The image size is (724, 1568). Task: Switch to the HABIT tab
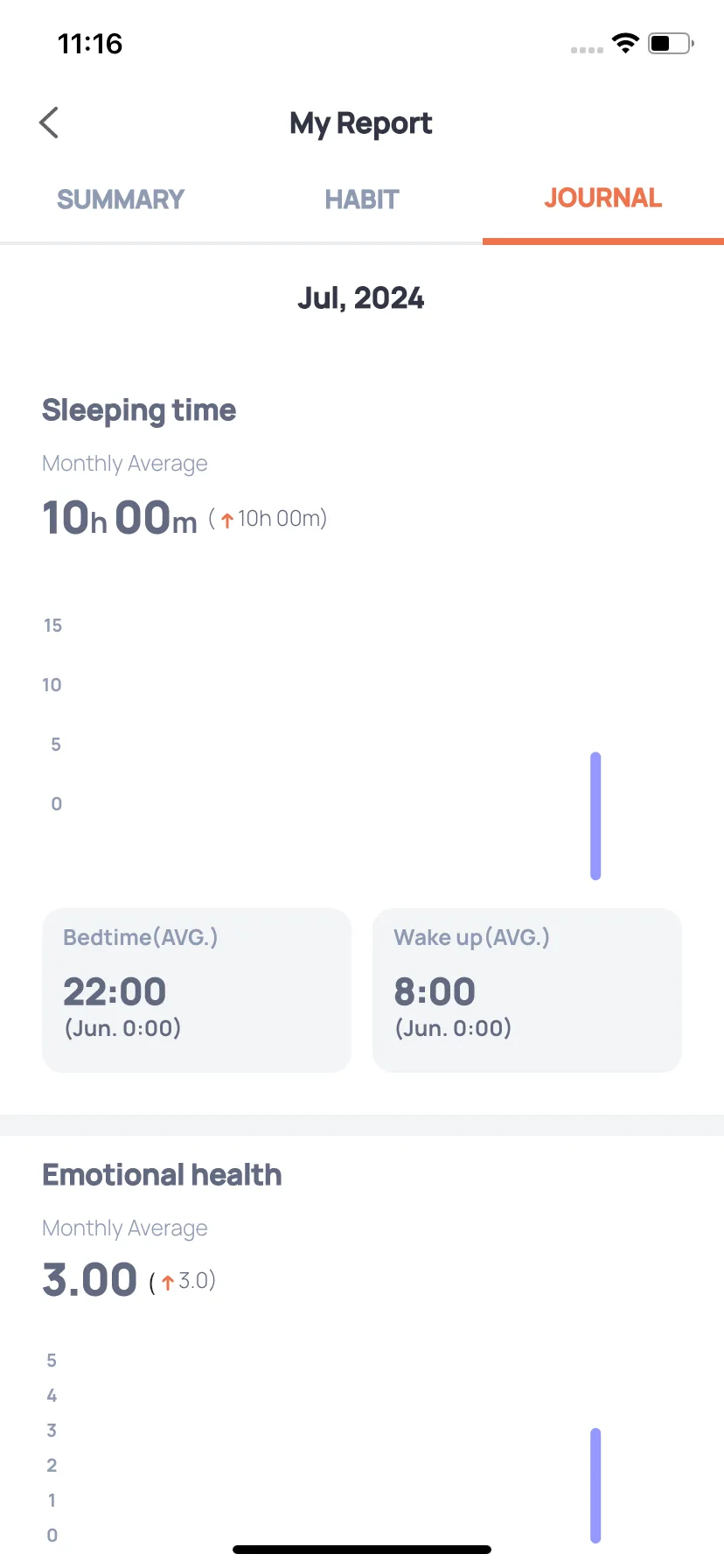click(362, 199)
